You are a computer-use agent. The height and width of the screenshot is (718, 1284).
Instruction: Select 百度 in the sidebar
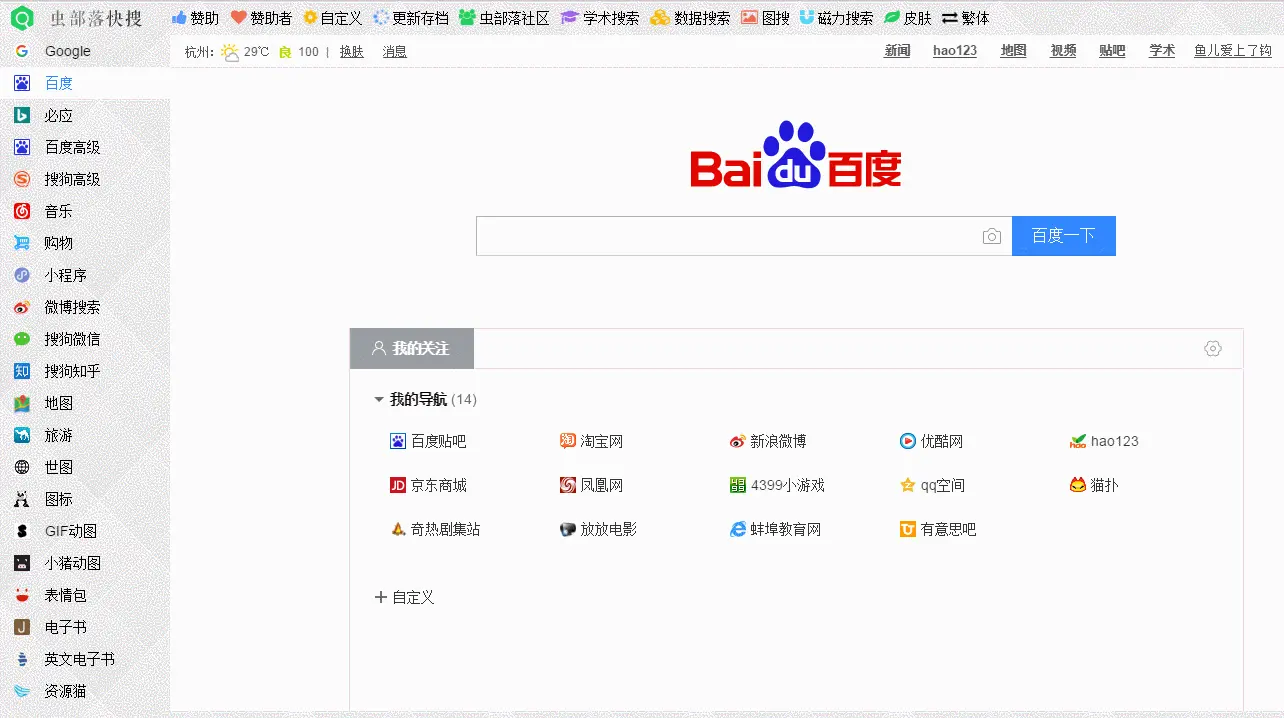[x=85, y=83]
